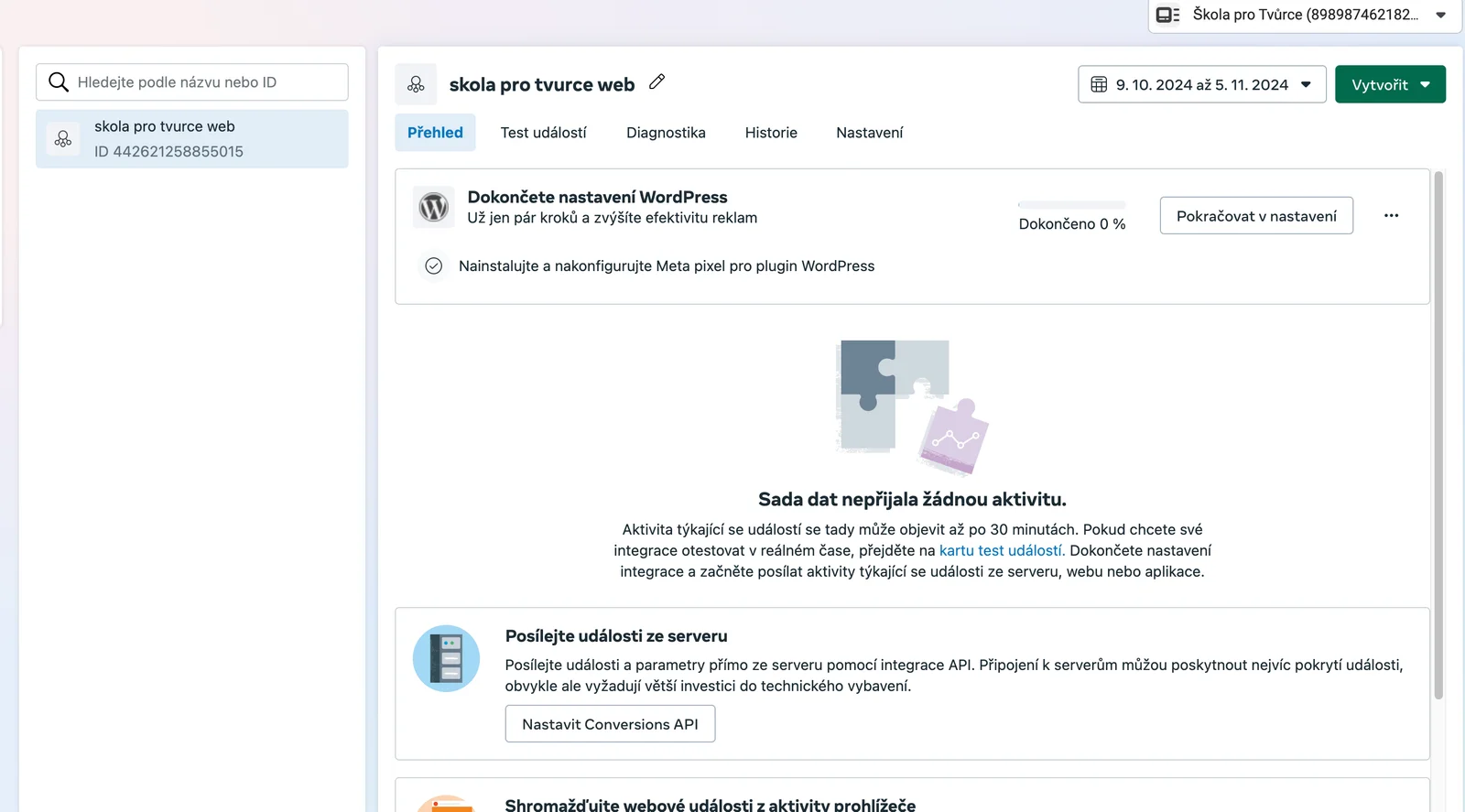
Task: Click Nastavit Conversions API button
Action: (x=610, y=724)
